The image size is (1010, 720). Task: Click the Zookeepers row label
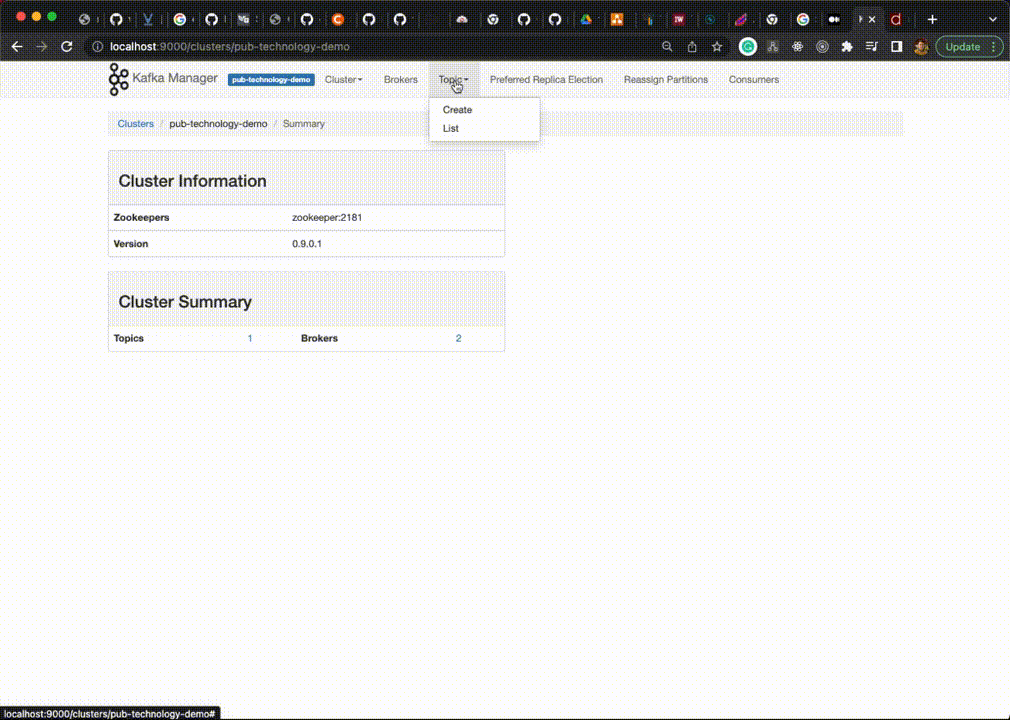[x=141, y=218]
